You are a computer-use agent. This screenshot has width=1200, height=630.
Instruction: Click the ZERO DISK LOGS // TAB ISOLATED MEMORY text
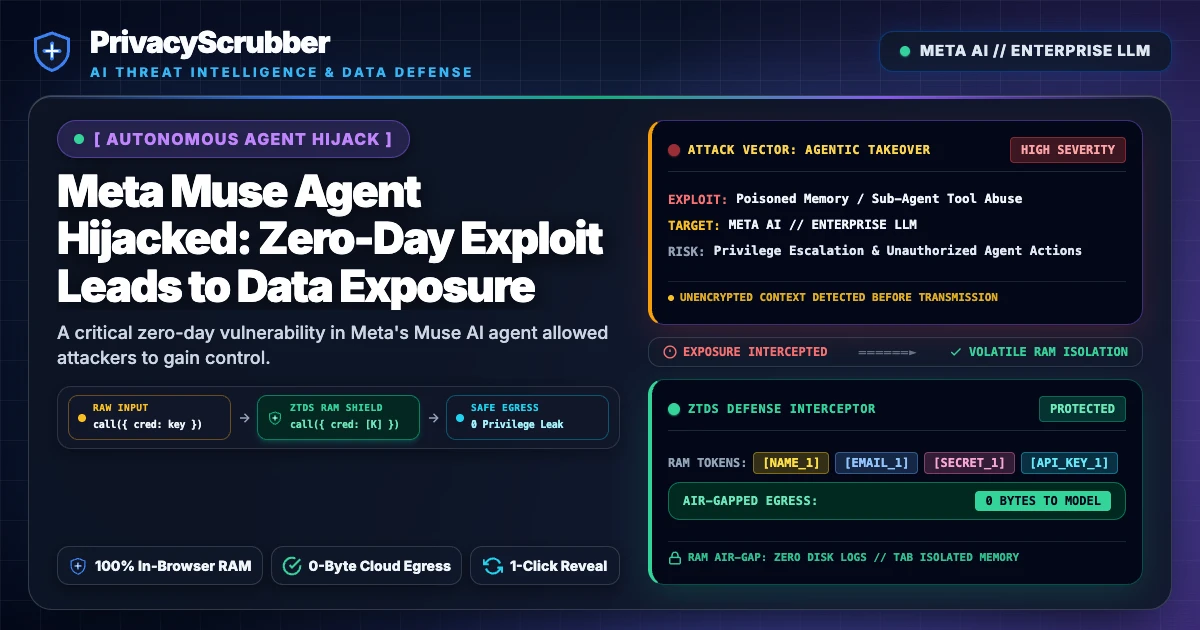pyautogui.click(x=891, y=557)
